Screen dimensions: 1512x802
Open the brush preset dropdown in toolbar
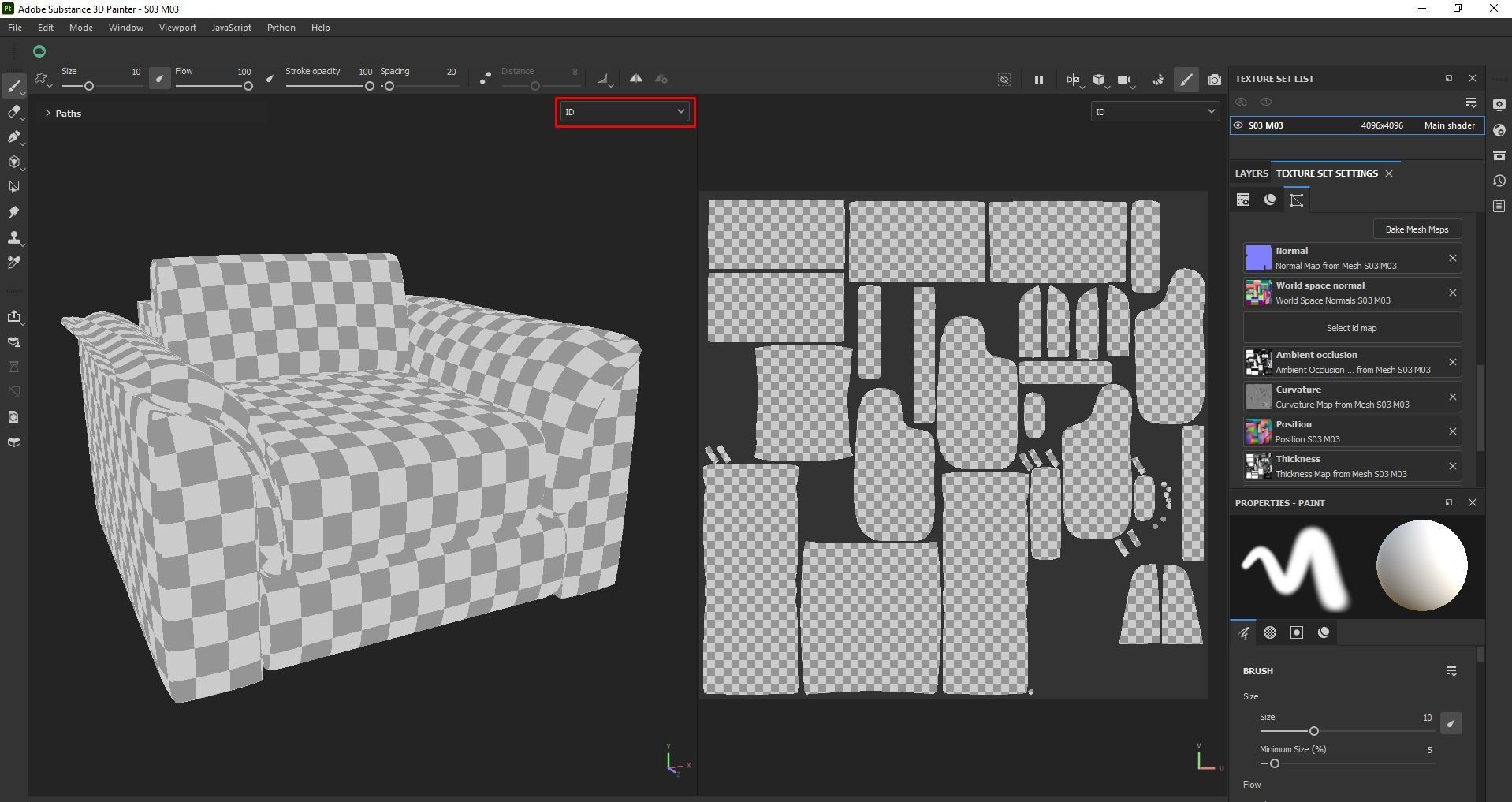pyautogui.click(x=43, y=79)
